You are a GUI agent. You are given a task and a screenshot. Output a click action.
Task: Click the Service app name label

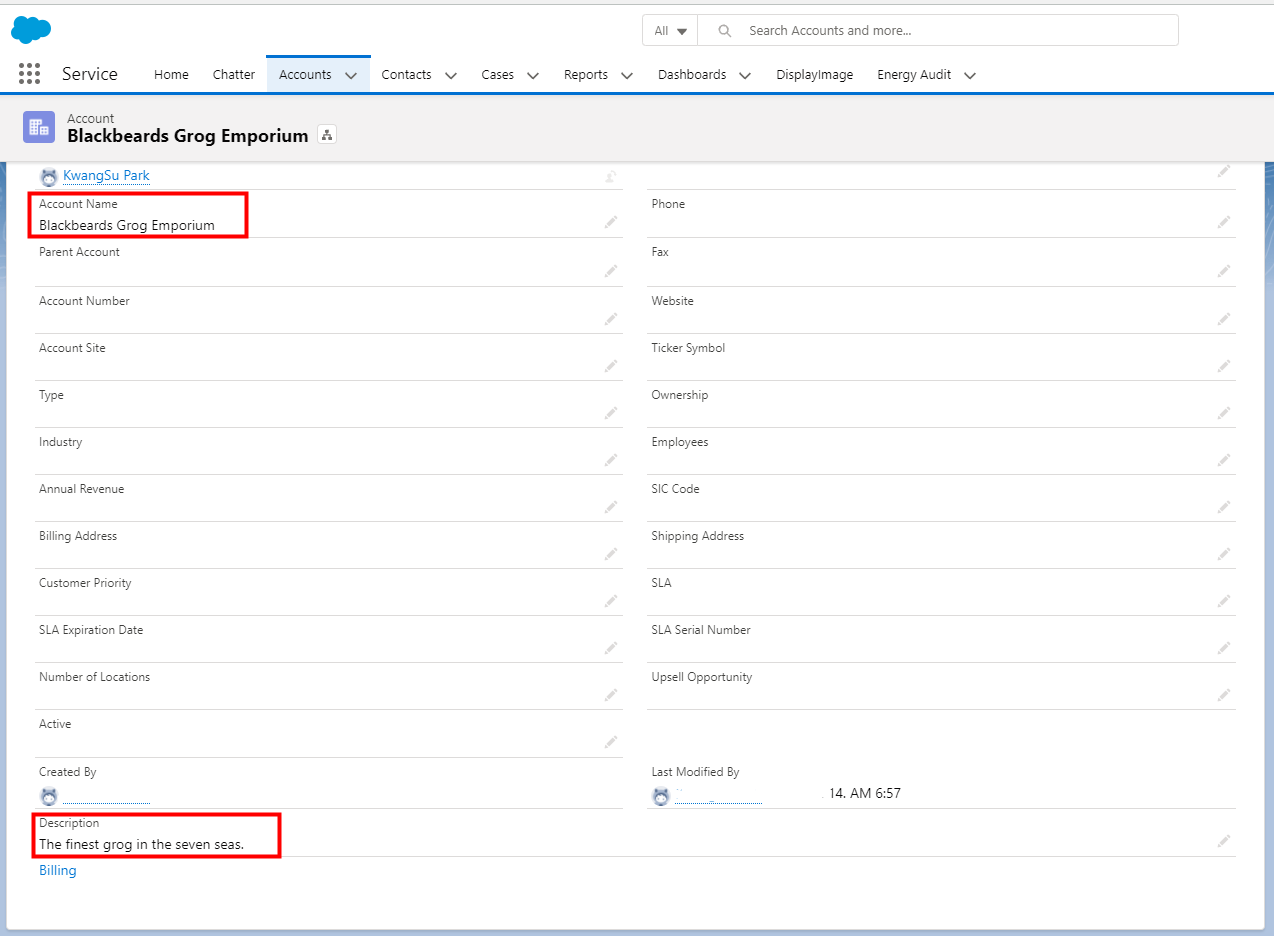90,74
